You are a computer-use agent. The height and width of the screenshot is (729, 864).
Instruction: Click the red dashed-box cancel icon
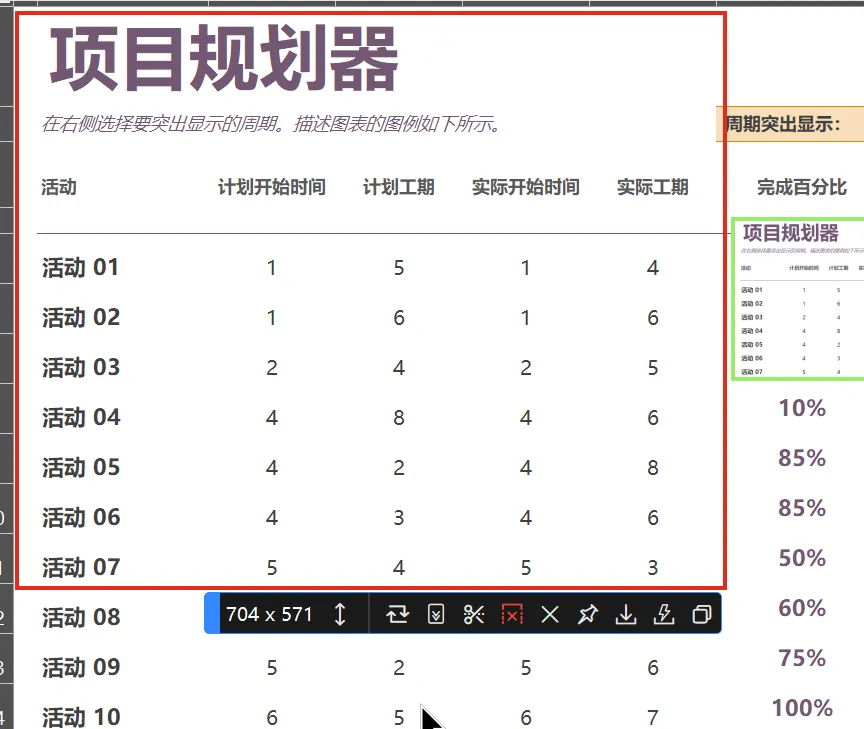512,615
